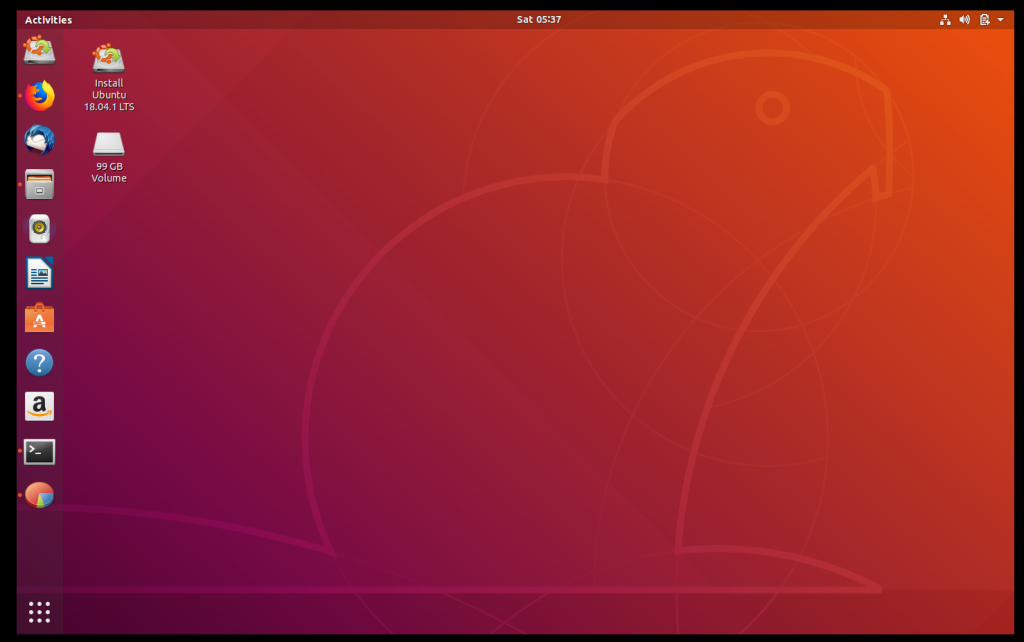Open a Terminal from the dock
The width and height of the screenshot is (1024, 642).
(39, 451)
